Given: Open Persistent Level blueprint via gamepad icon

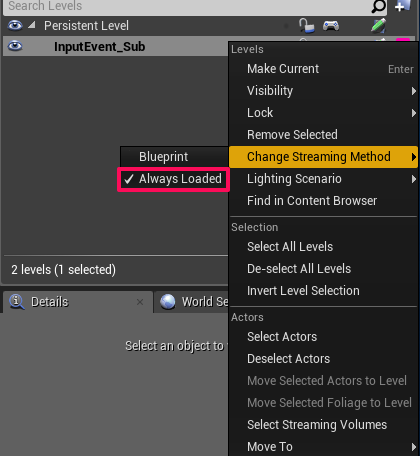Looking at the screenshot, I should pyautogui.click(x=331, y=26).
